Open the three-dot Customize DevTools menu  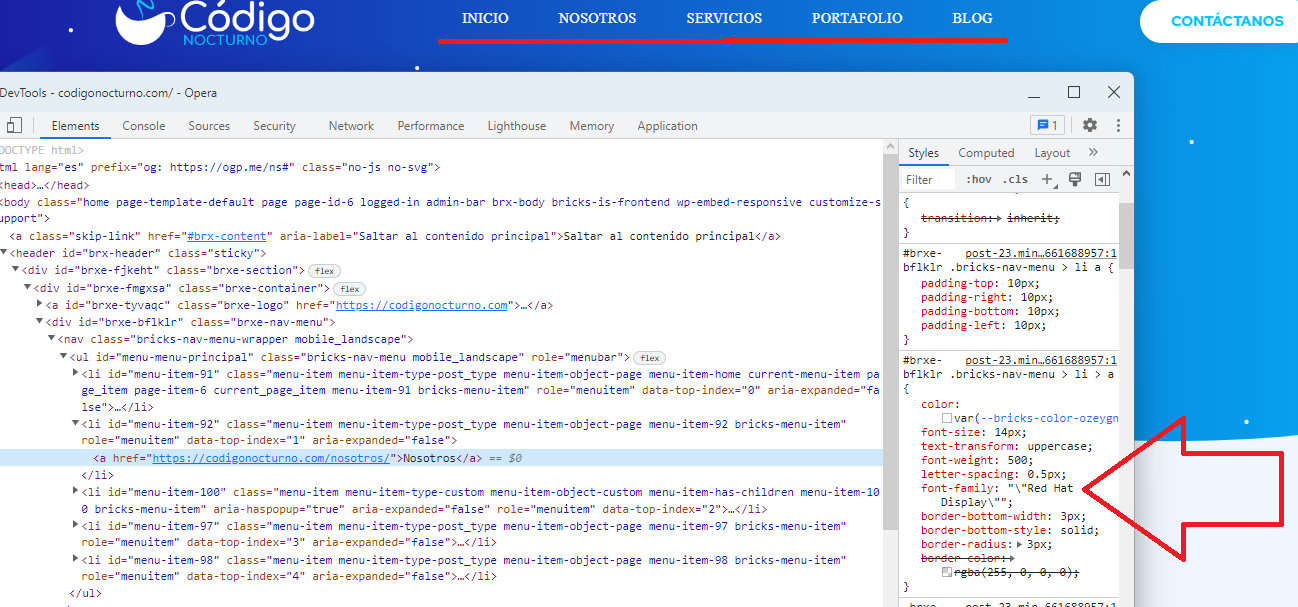click(x=1117, y=125)
